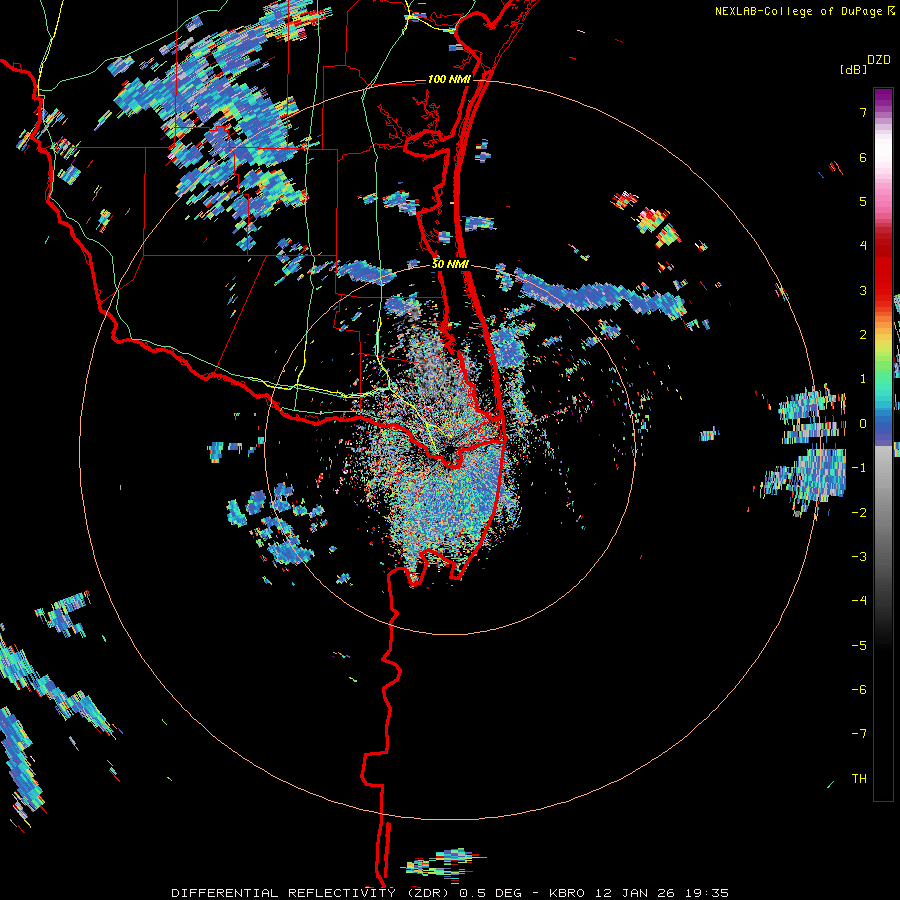
Task: Click the 3 value on color scale
Action: [x=863, y=290]
